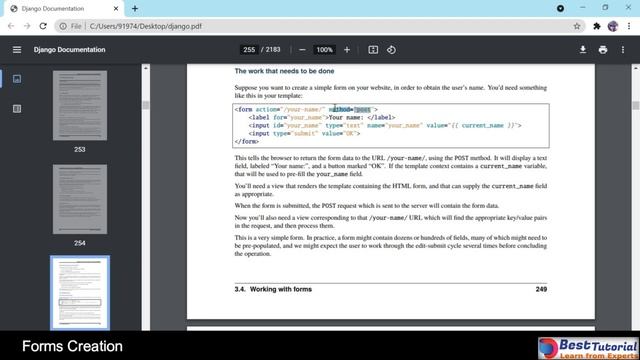Image resolution: width=640 pixels, height=360 pixels.
Task: Click the thumbnail panel scrollbar up arrow
Action: [x=146, y=68]
